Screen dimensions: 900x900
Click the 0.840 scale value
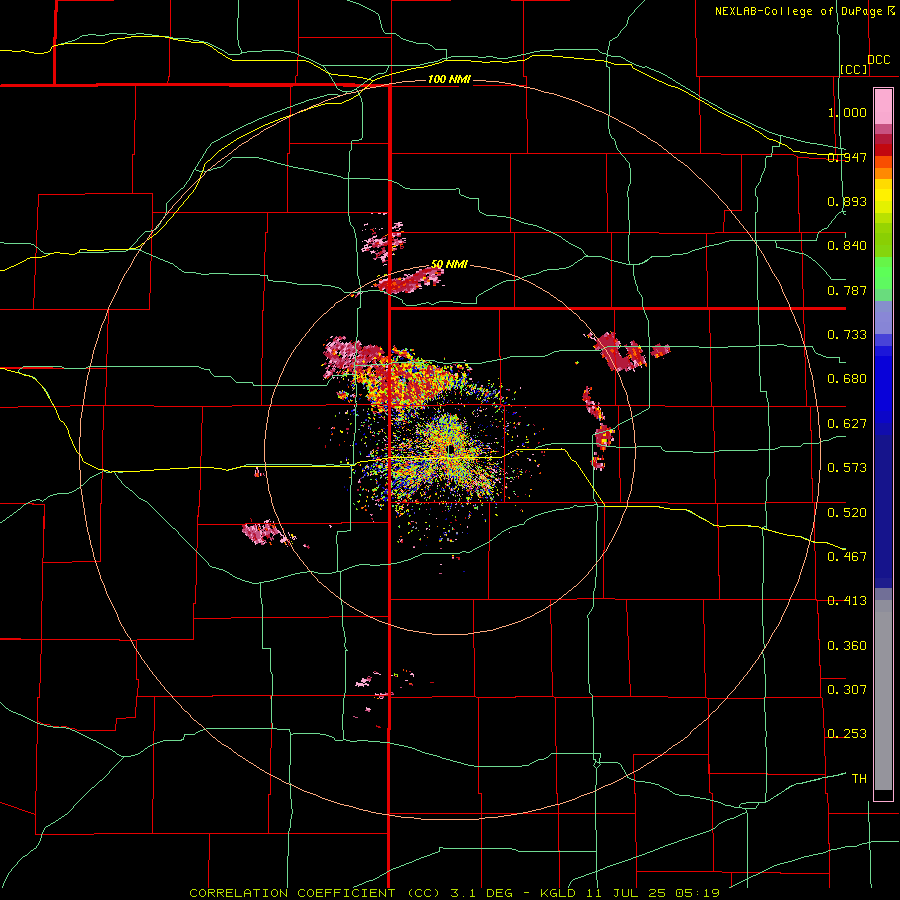point(847,246)
